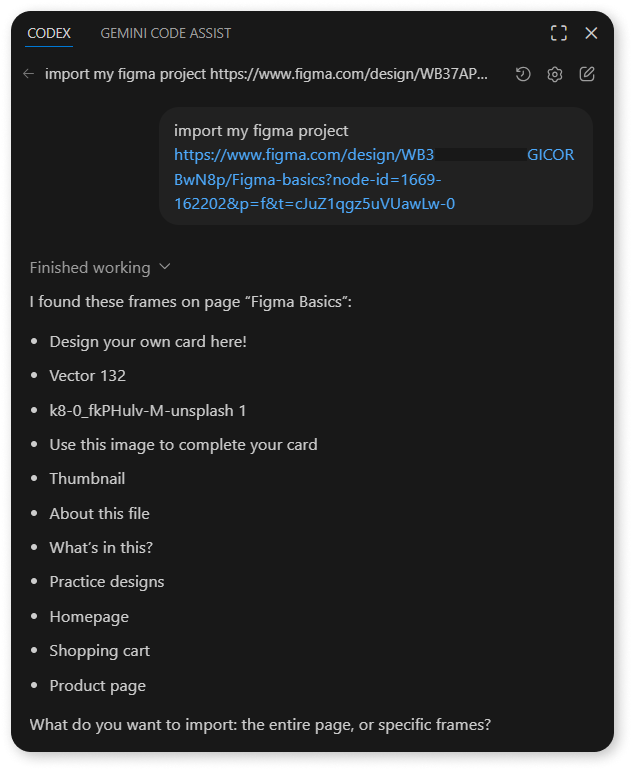The image size is (633, 771).
Task: Switch to the GEMINI CODE ASSIST tab
Action: (166, 33)
